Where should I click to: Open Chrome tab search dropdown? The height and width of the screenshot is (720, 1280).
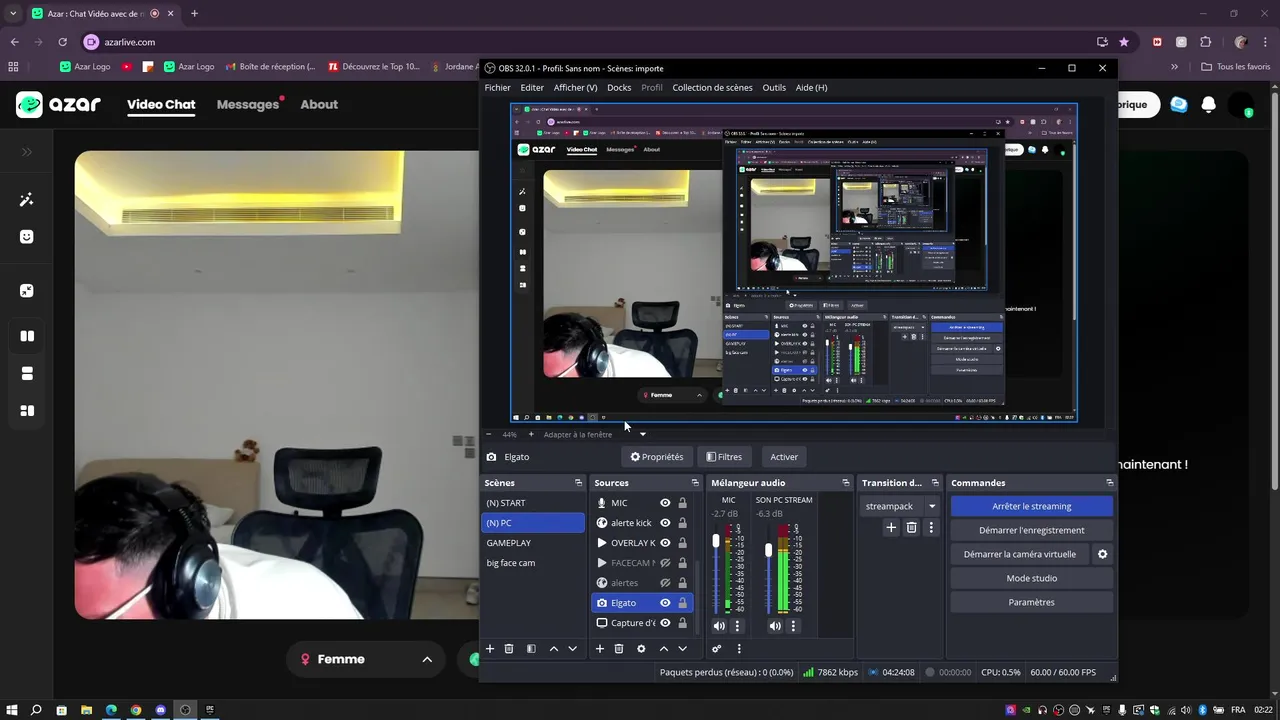click(12, 14)
